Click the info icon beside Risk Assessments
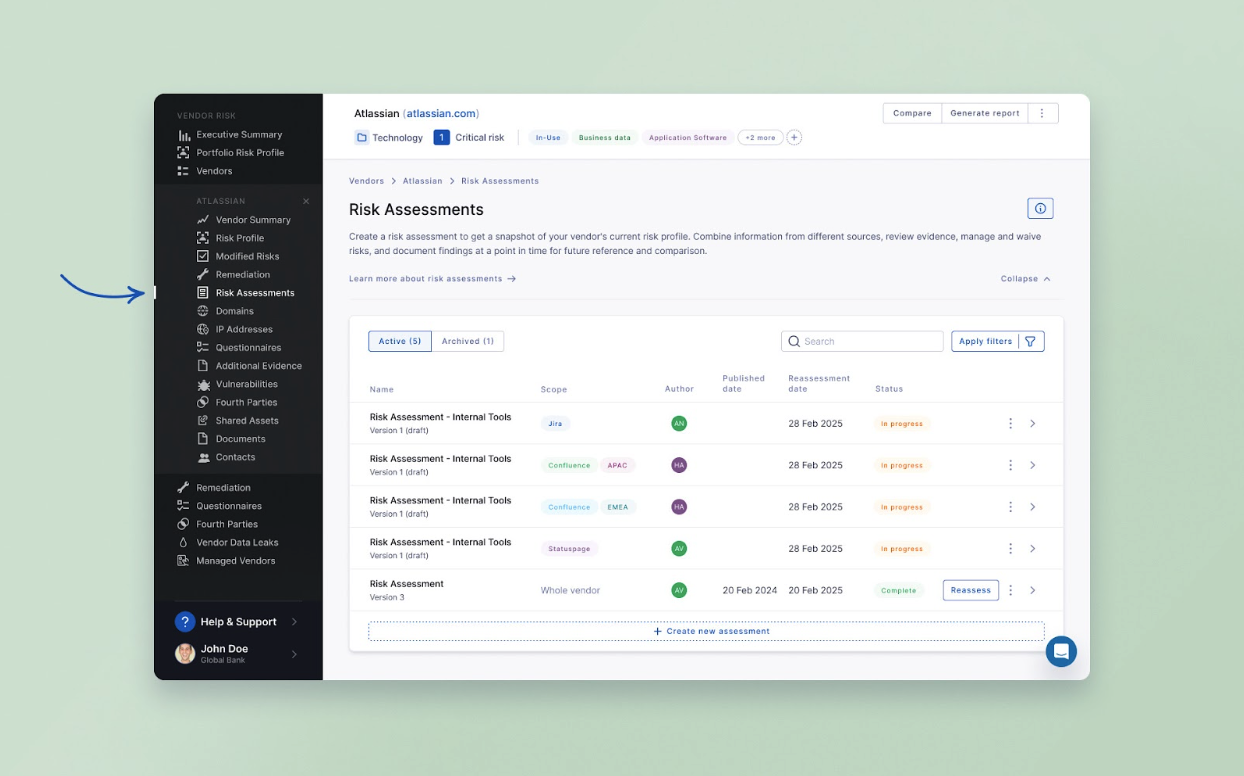 1040,208
